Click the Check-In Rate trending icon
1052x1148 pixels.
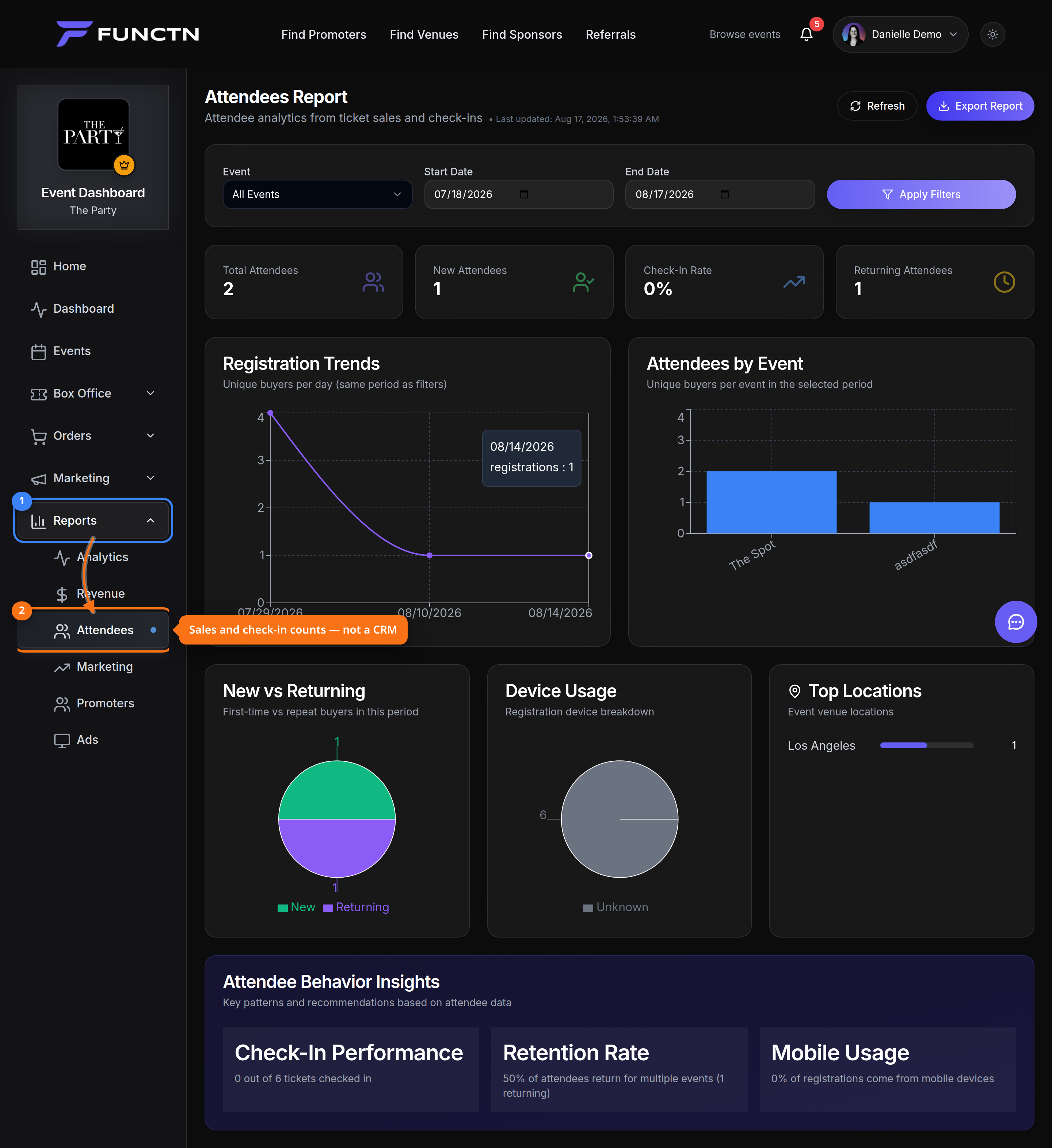(793, 282)
